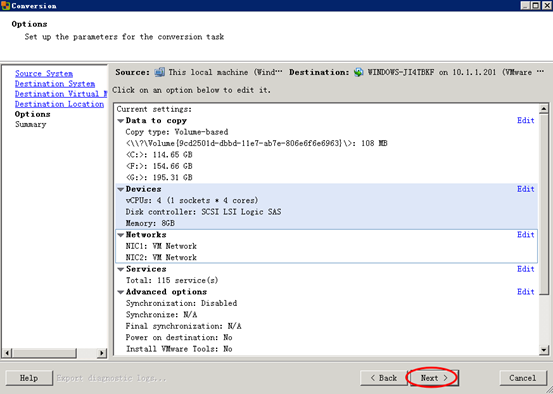Click the destination server globe icon

359,72
